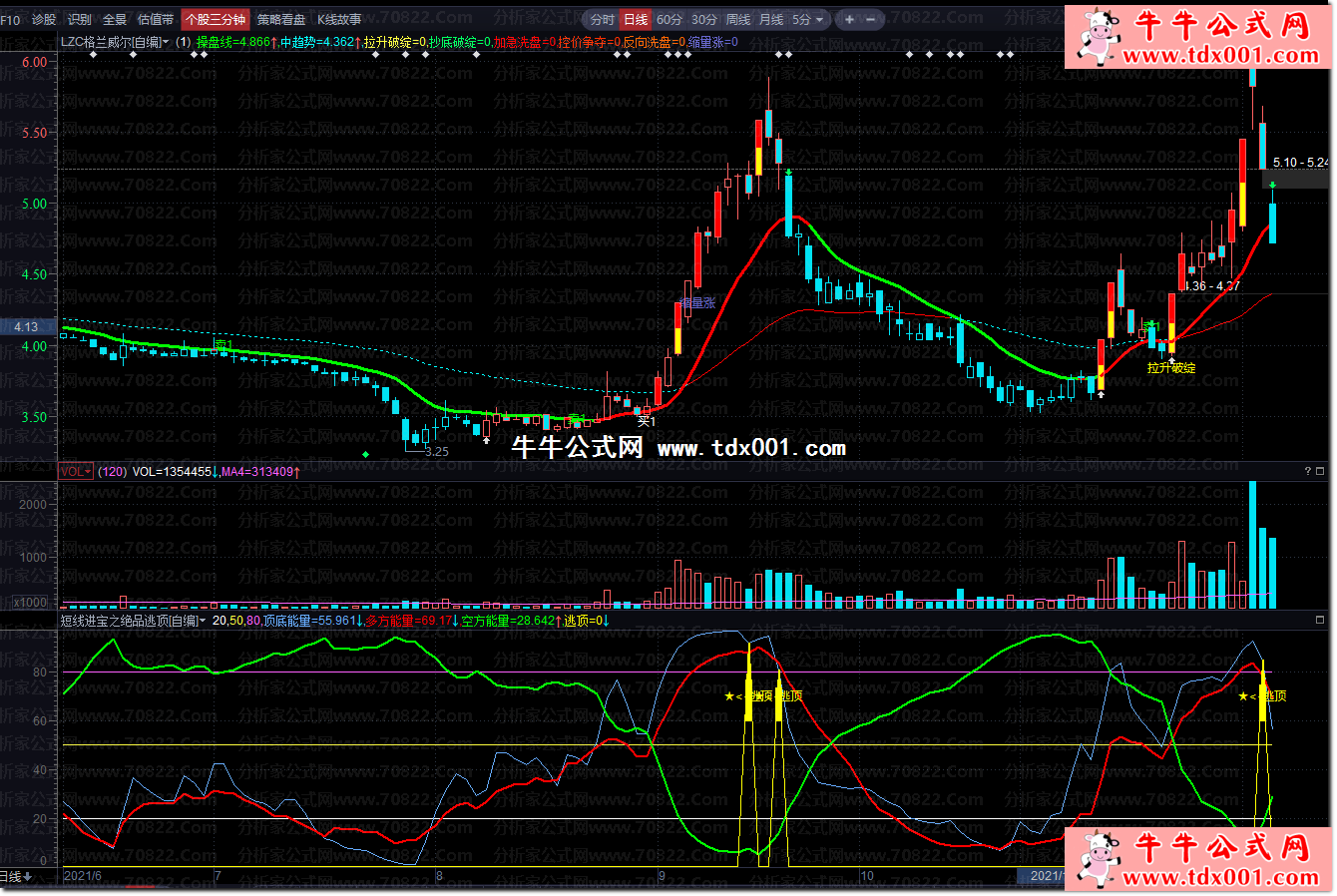This screenshot has width=1337, height=896.
Task: Click the 4.36 - 4.37 gap label
Action: click(x=1211, y=285)
